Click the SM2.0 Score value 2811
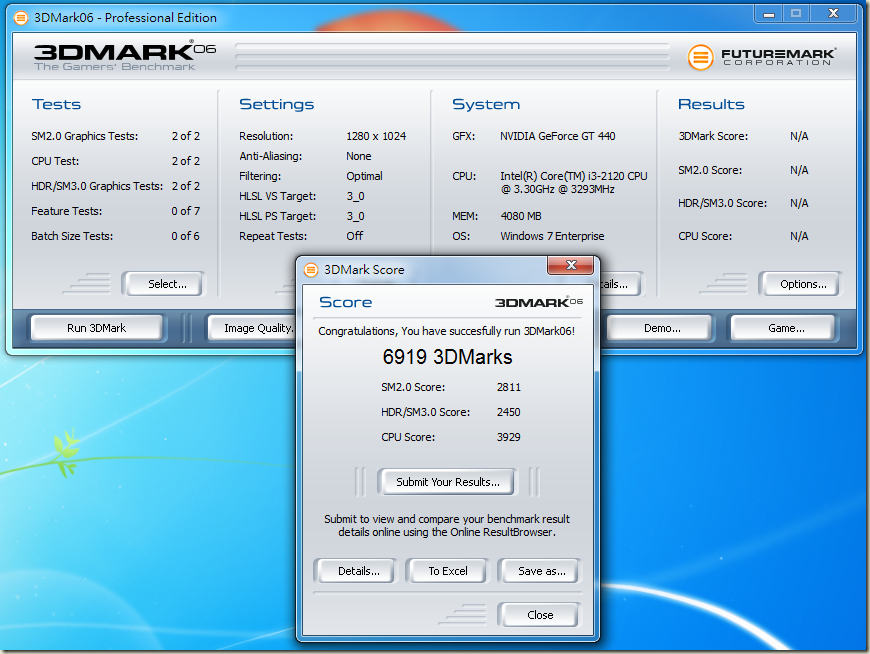 click(509, 387)
